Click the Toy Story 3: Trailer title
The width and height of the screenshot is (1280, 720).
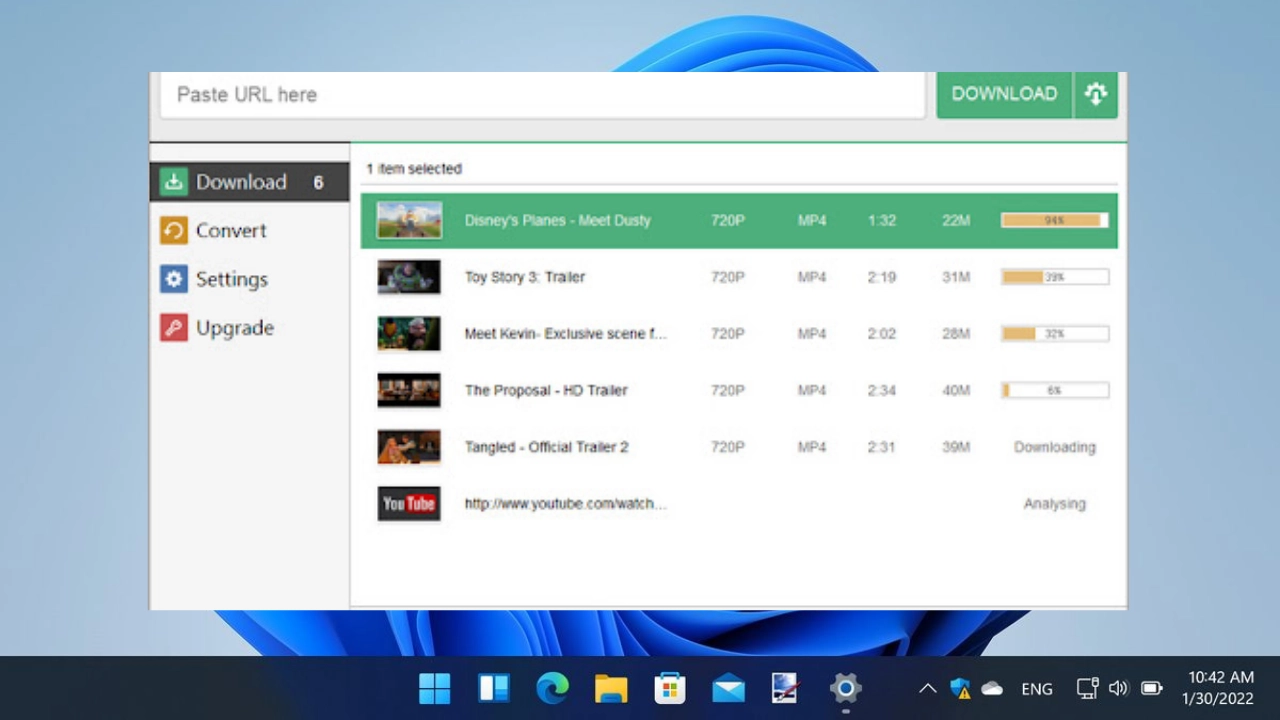pyautogui.click(x=525, y=277)
